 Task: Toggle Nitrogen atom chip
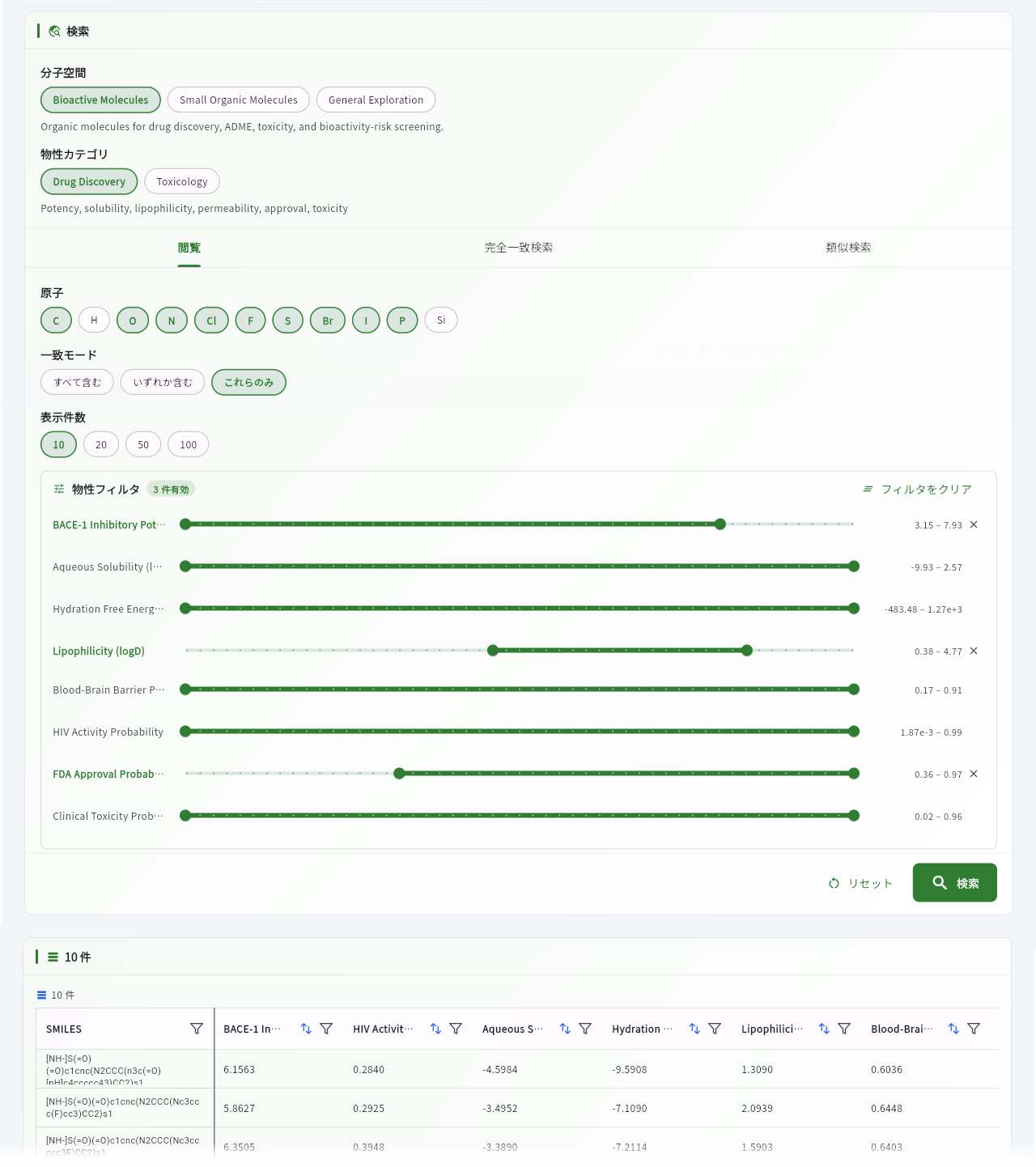pyautogui.click(x=172, y=320)
